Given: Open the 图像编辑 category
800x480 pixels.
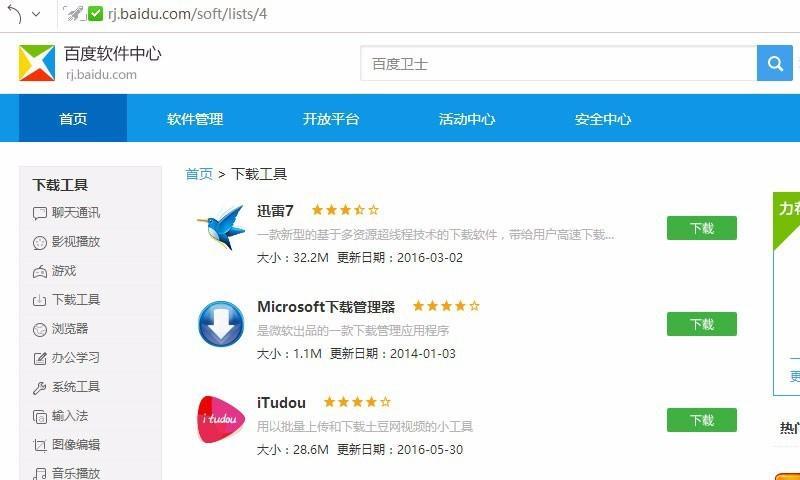Looking at the screenshot, I should (76, 445).
